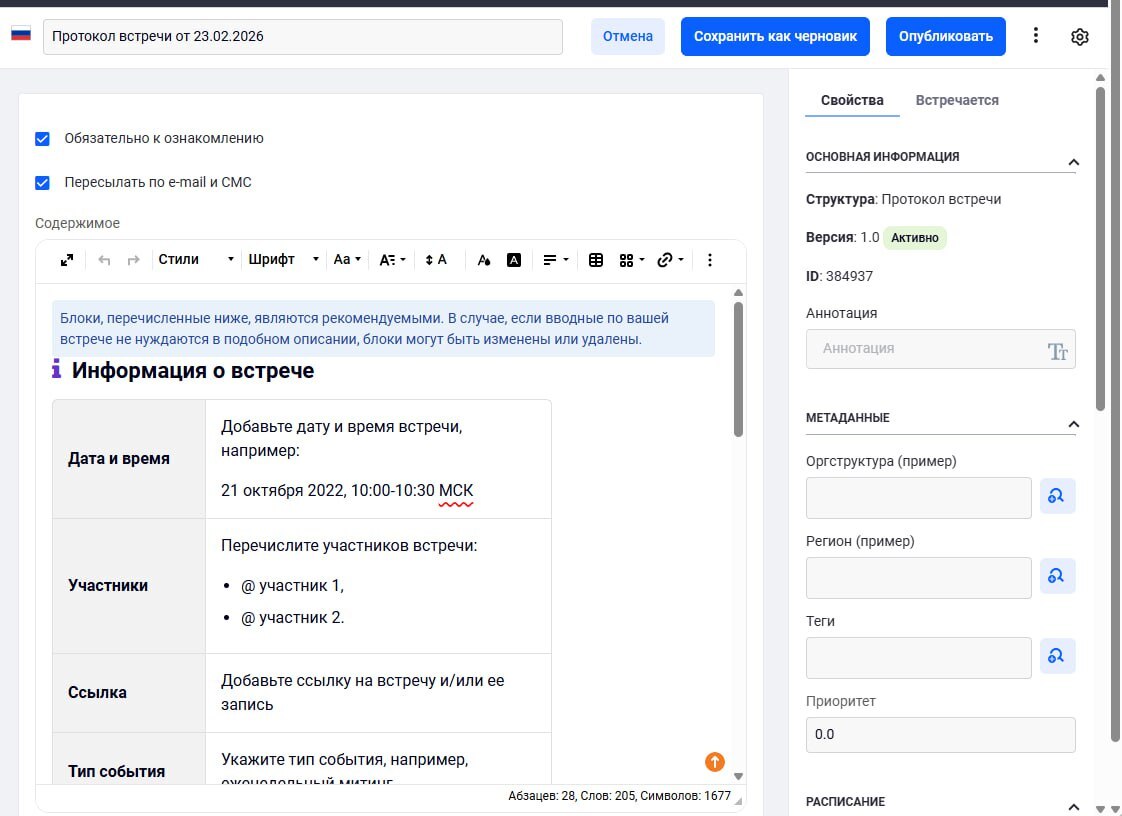Image resolution: width=1122 pixels, height=816 pixels.
Task: Click the text @ участник 1,
Action: (x=292, y=586)
